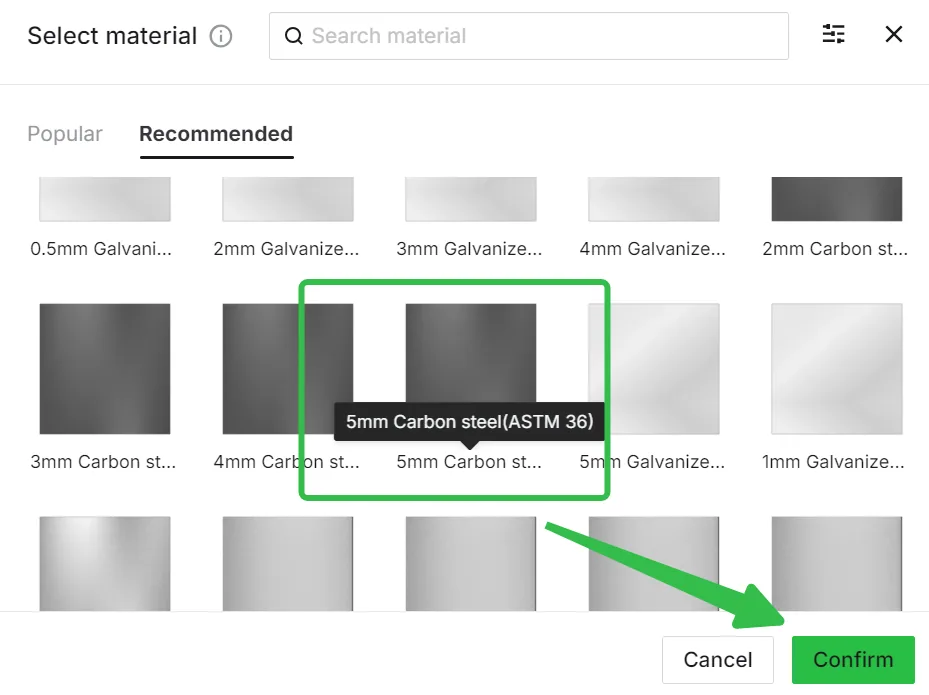The width and height of the screenshot is (929, 695).
Task: Cancel the material selection
Action: pos(717,659)
